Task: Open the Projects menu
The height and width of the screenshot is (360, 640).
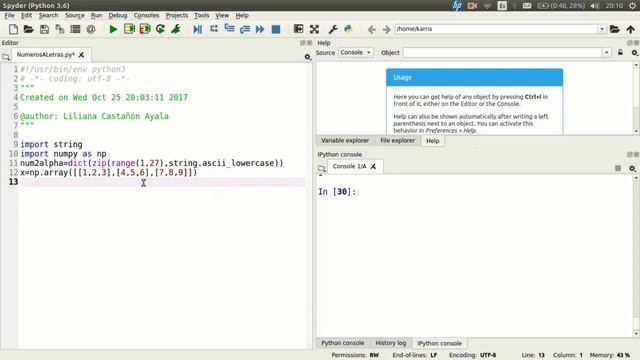Action: [177, 15]
